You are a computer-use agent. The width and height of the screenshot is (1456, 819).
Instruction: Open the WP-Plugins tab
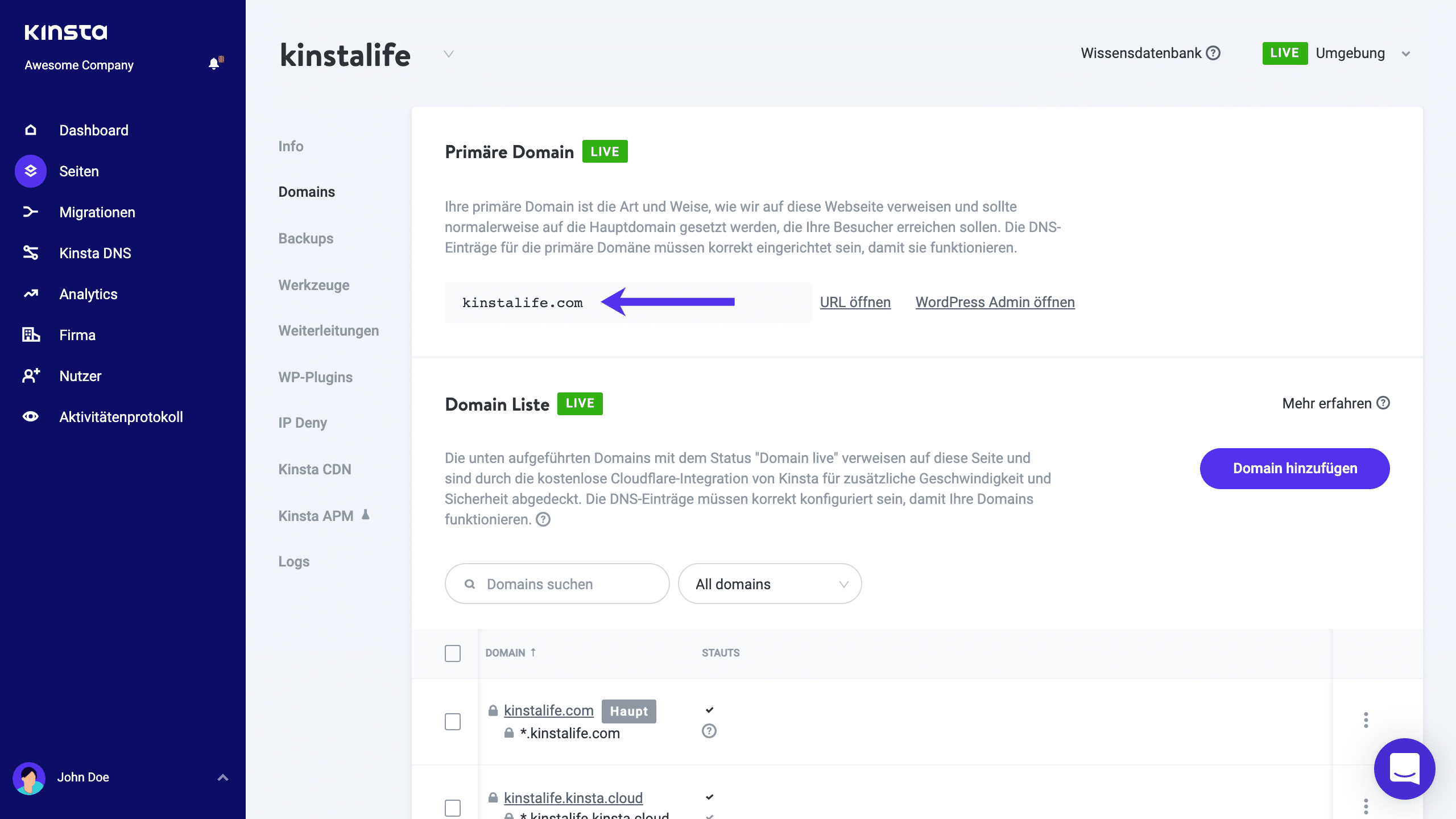click(x=315, y=377)
